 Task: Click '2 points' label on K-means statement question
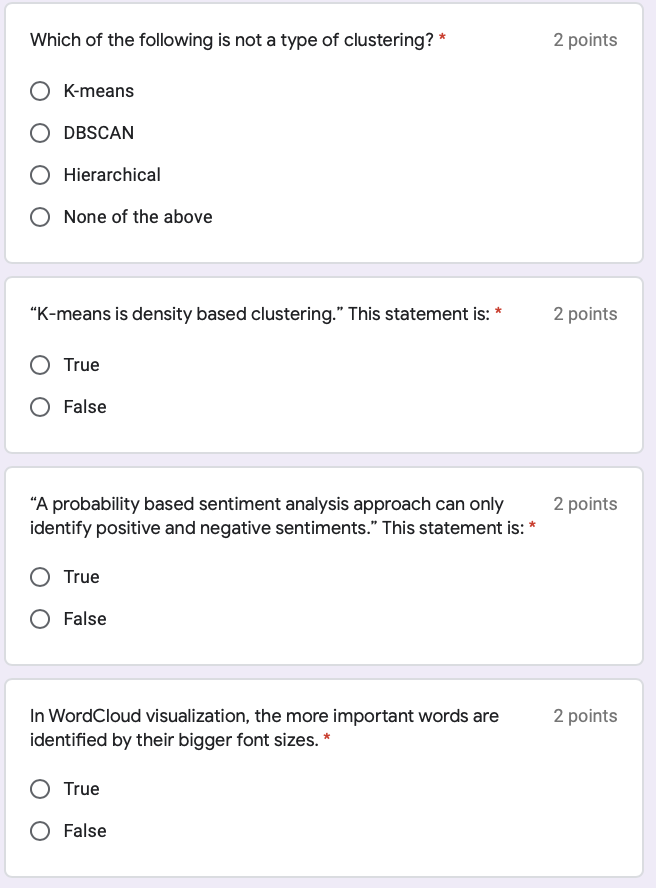(585, 314)
